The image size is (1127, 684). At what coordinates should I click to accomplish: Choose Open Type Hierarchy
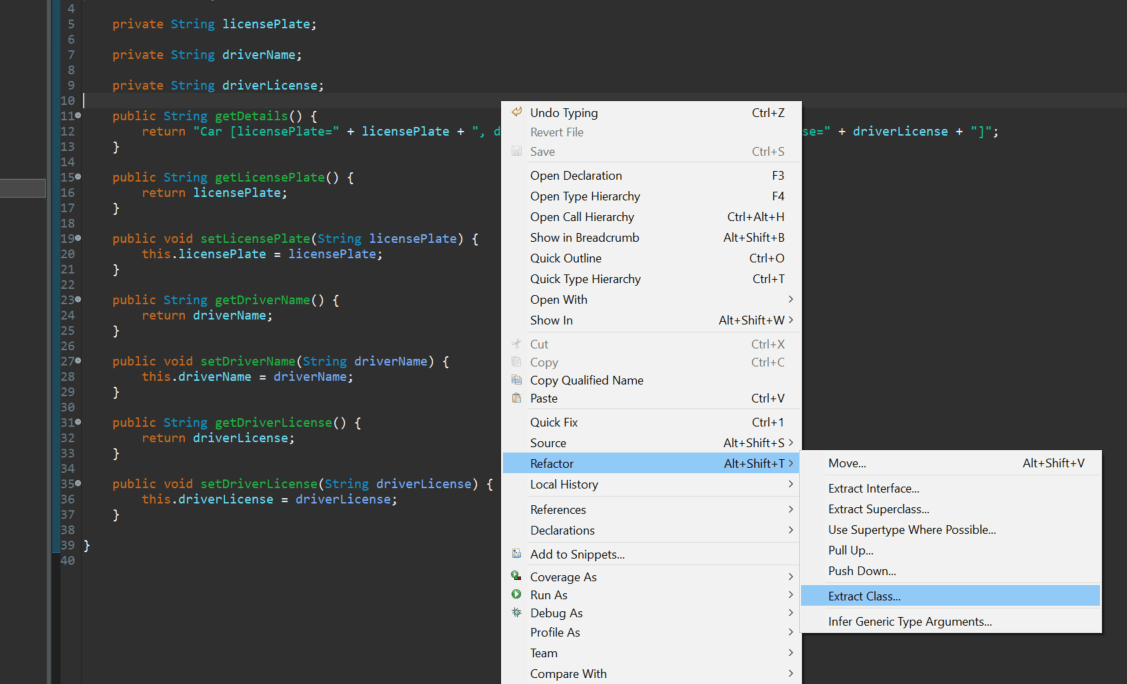[x=651, y=196]
